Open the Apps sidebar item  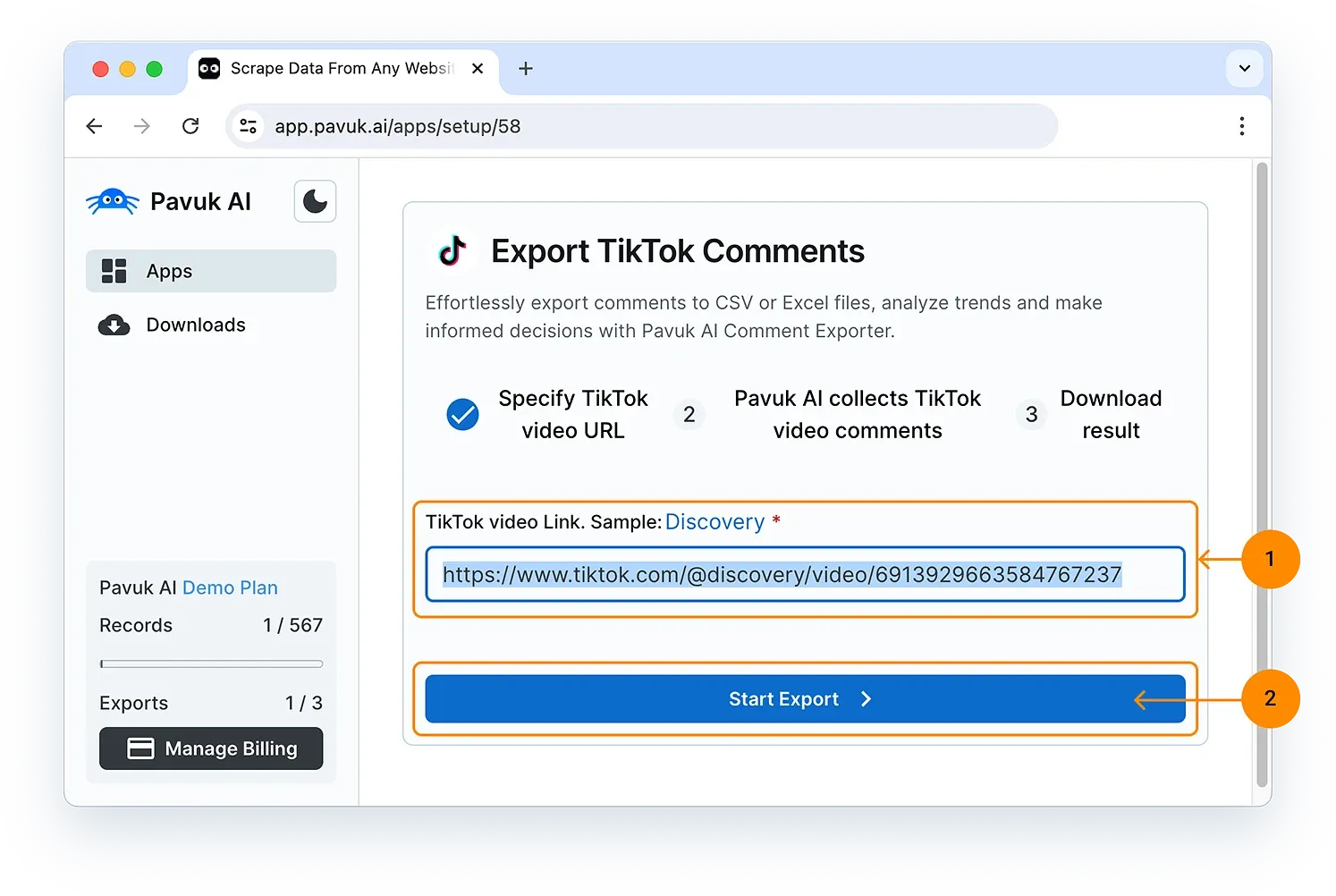click(x=211, y=271)
